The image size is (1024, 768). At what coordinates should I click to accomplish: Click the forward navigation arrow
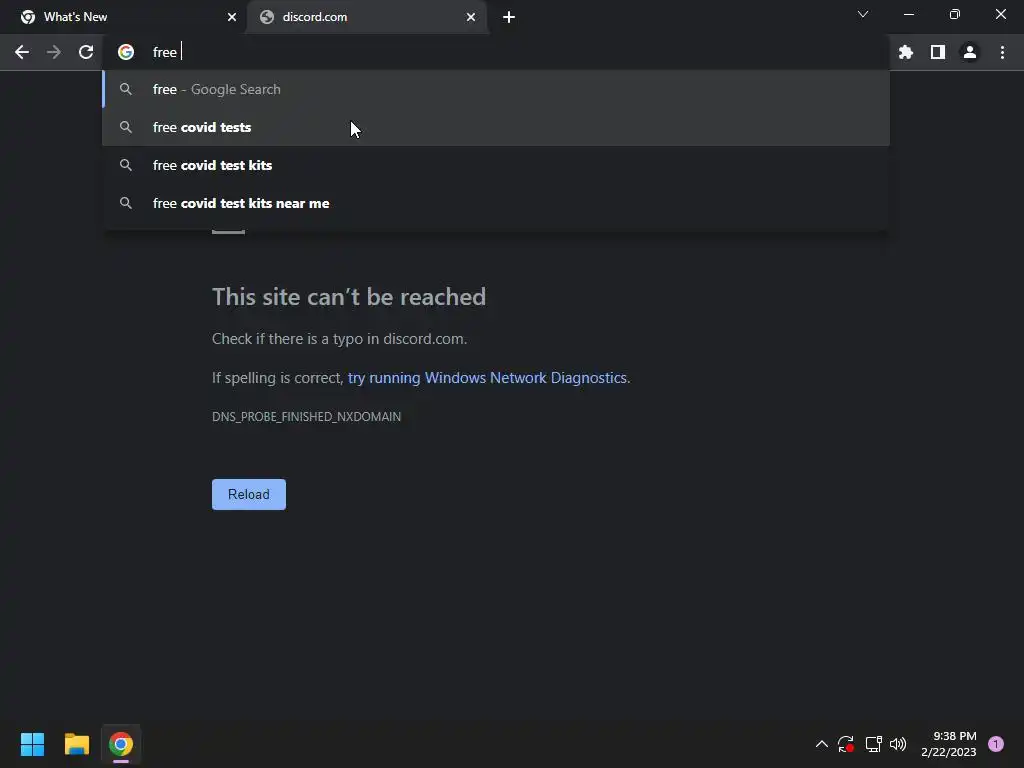click(54, 52)
